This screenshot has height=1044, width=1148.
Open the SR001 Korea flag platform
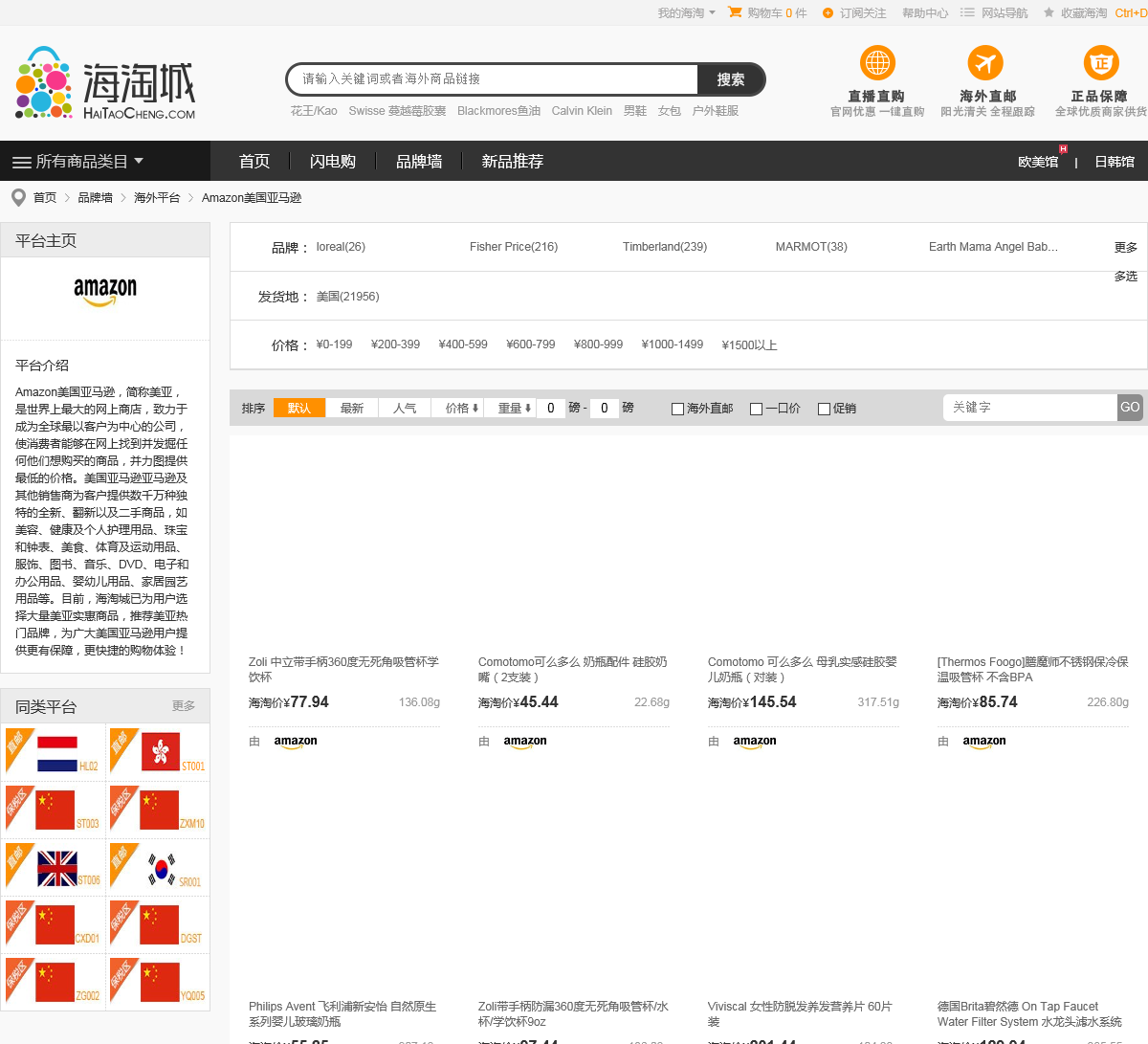(158, 868)
